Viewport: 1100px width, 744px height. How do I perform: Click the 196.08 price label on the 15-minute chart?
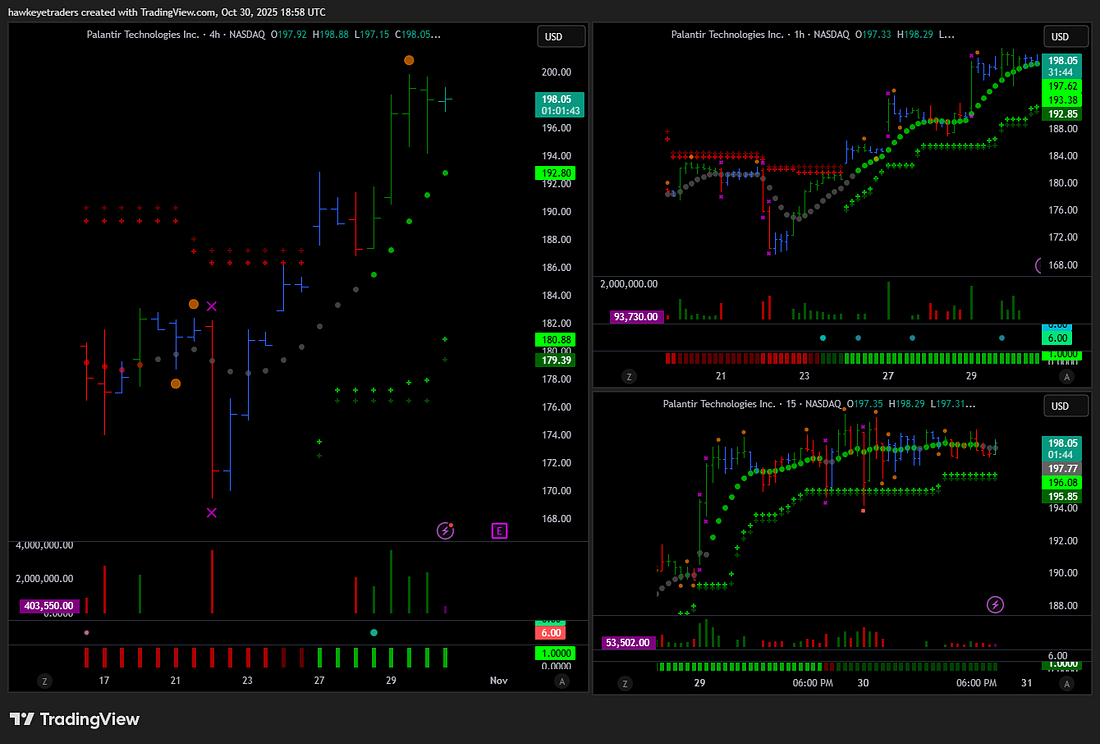pos(1062,482)
